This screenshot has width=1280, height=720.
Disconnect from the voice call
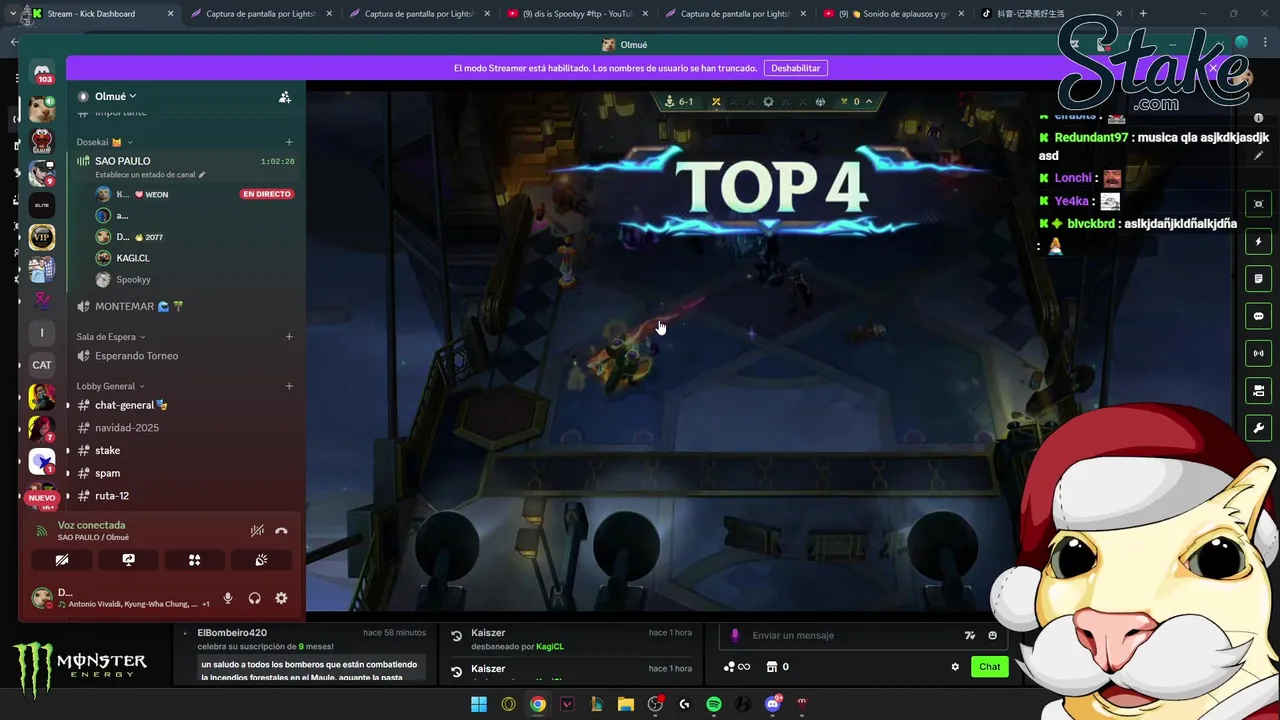pos(281,531)
